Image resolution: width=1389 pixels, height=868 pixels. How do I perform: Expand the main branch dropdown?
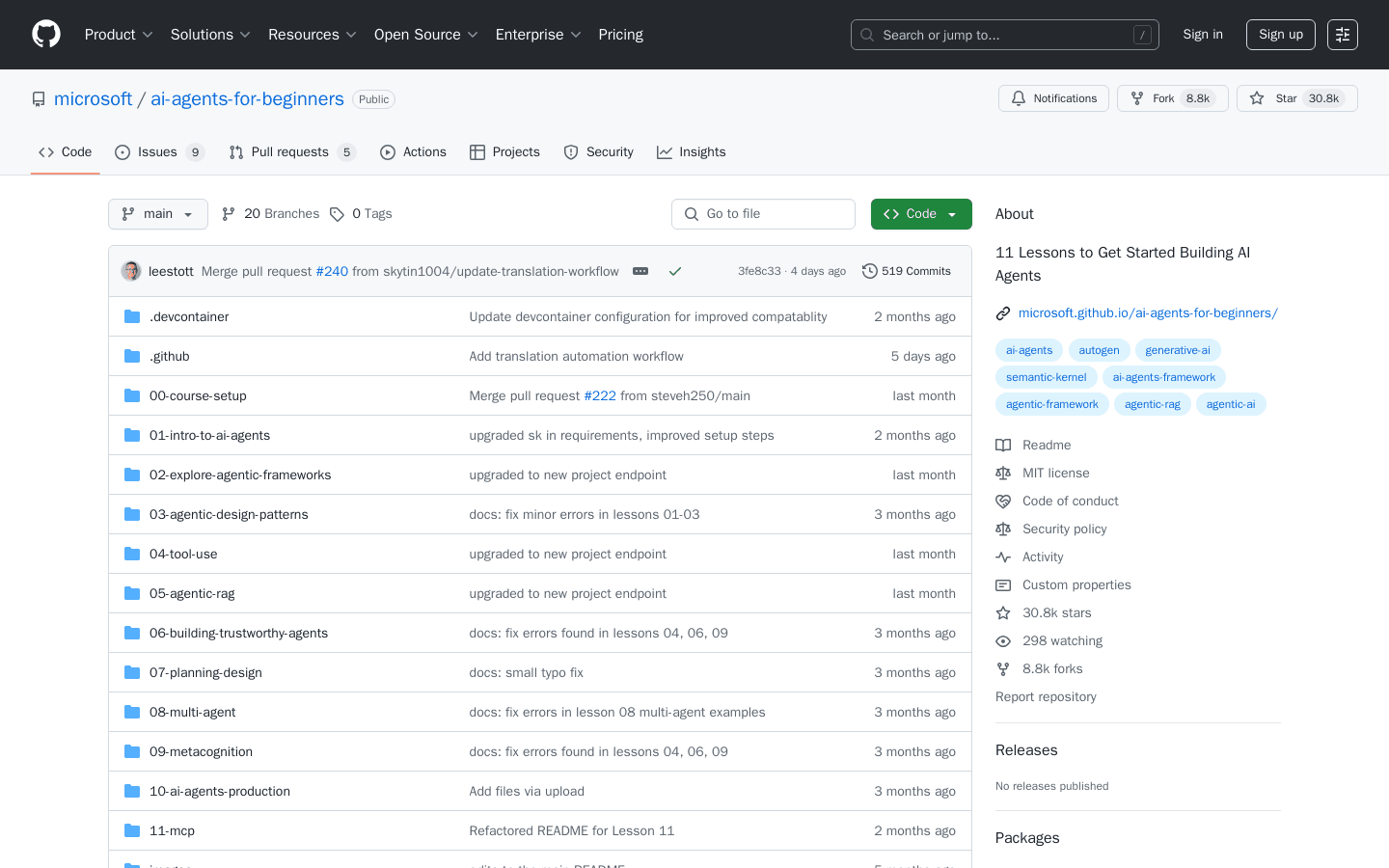pos(157,213)
